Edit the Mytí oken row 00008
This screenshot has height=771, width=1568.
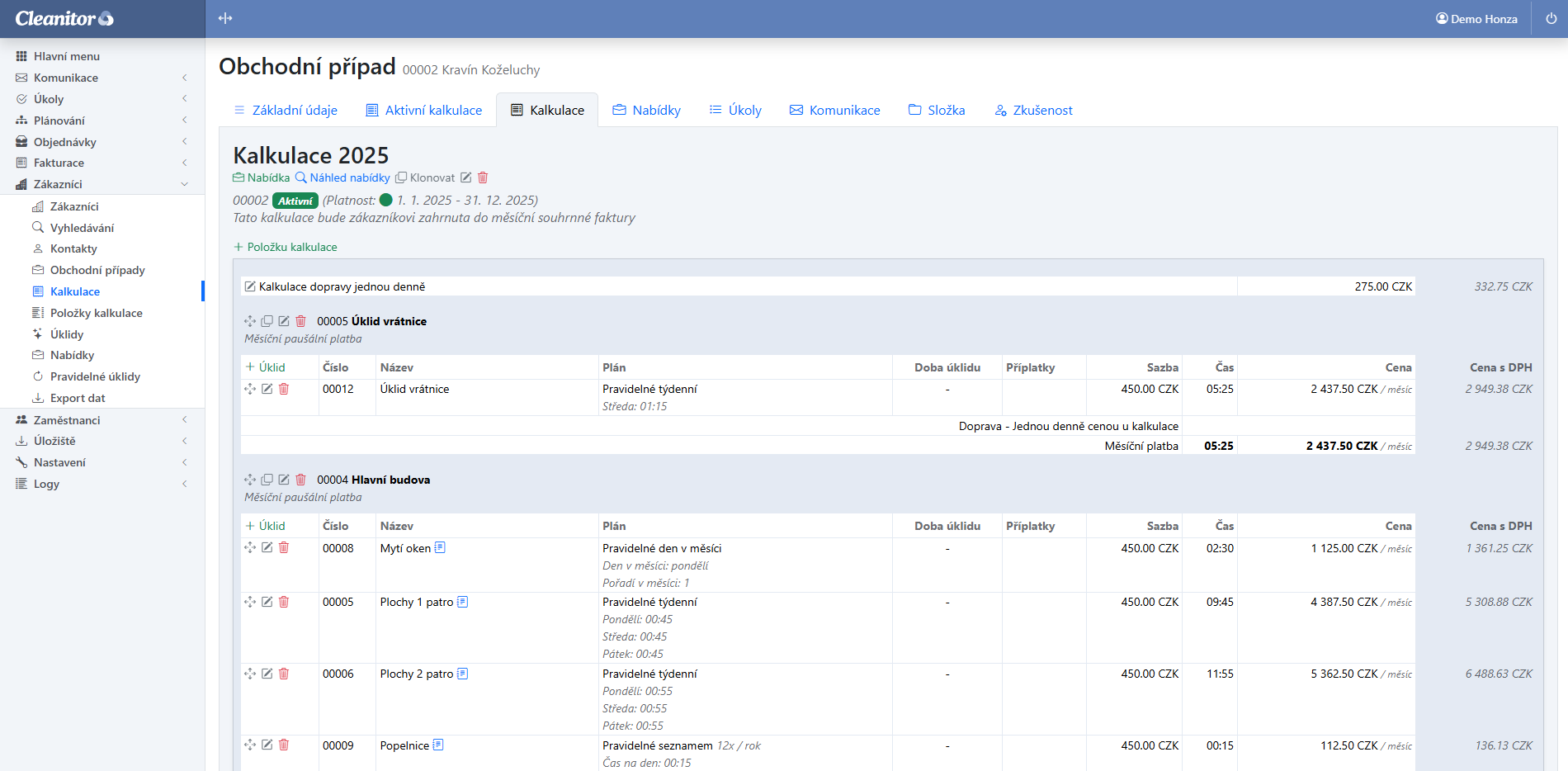[x=267, y=547]
